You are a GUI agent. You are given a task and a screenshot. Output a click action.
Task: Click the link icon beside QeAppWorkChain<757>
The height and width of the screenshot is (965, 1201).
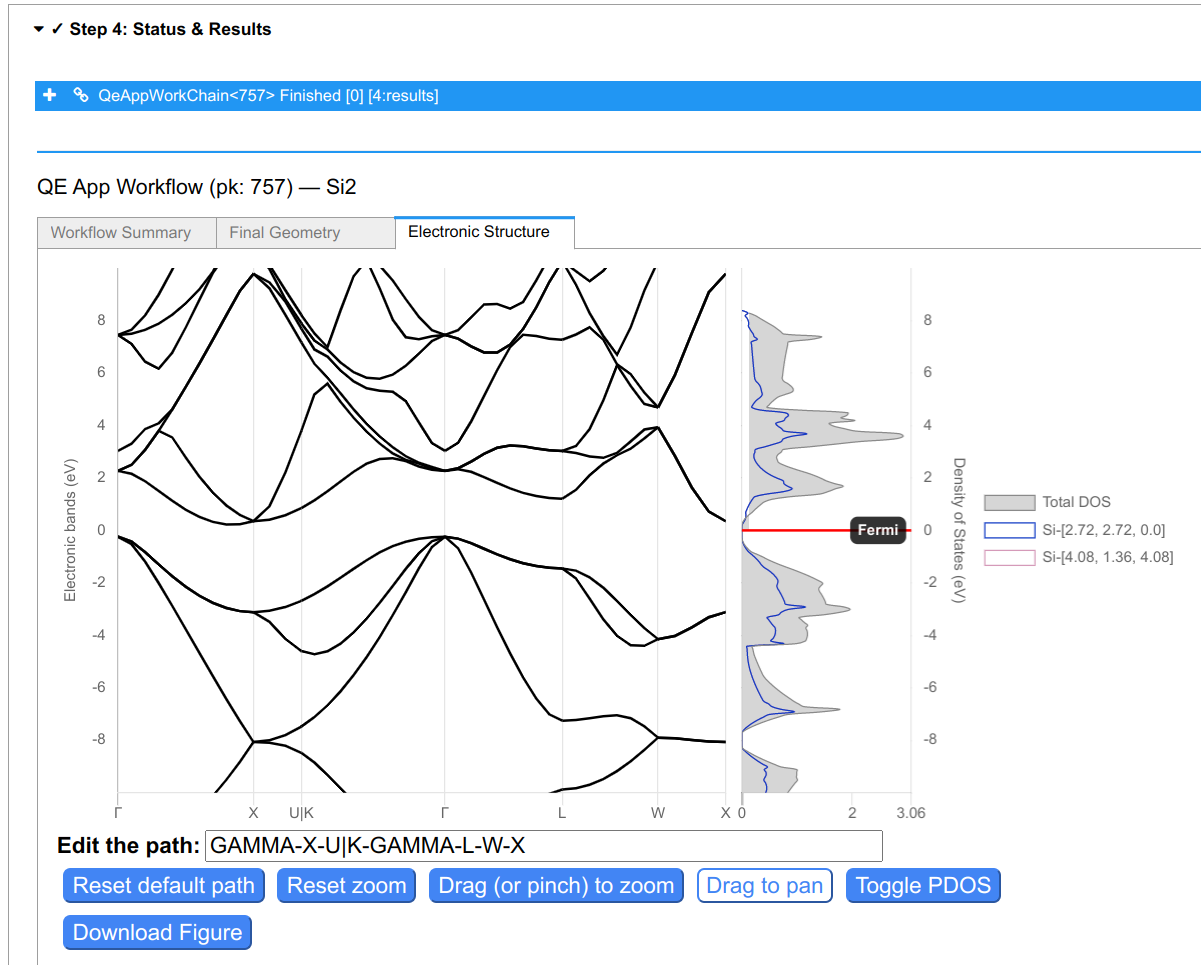tap(81, 95)
